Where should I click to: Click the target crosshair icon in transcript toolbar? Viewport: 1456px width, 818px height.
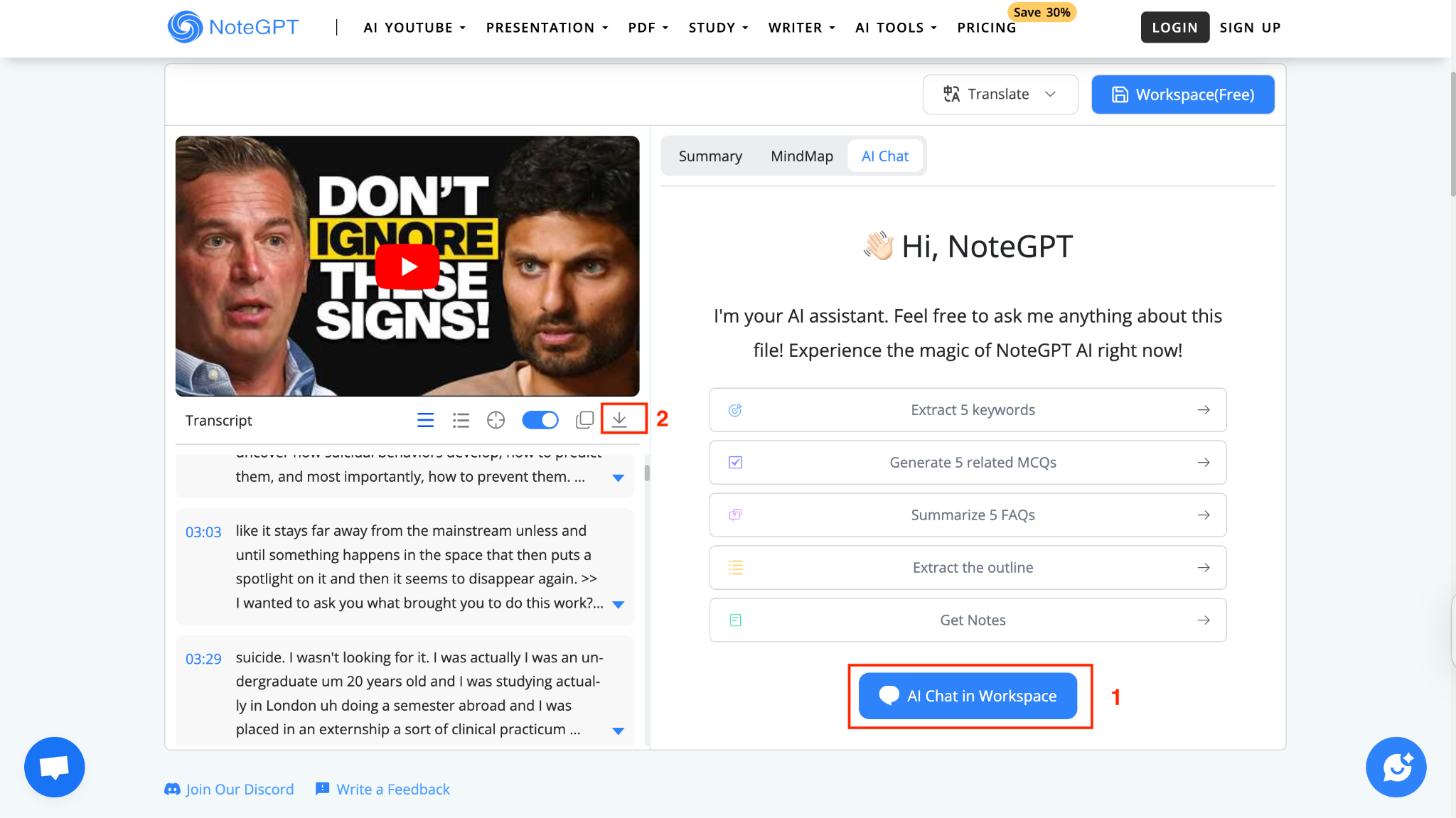[496, 420]
